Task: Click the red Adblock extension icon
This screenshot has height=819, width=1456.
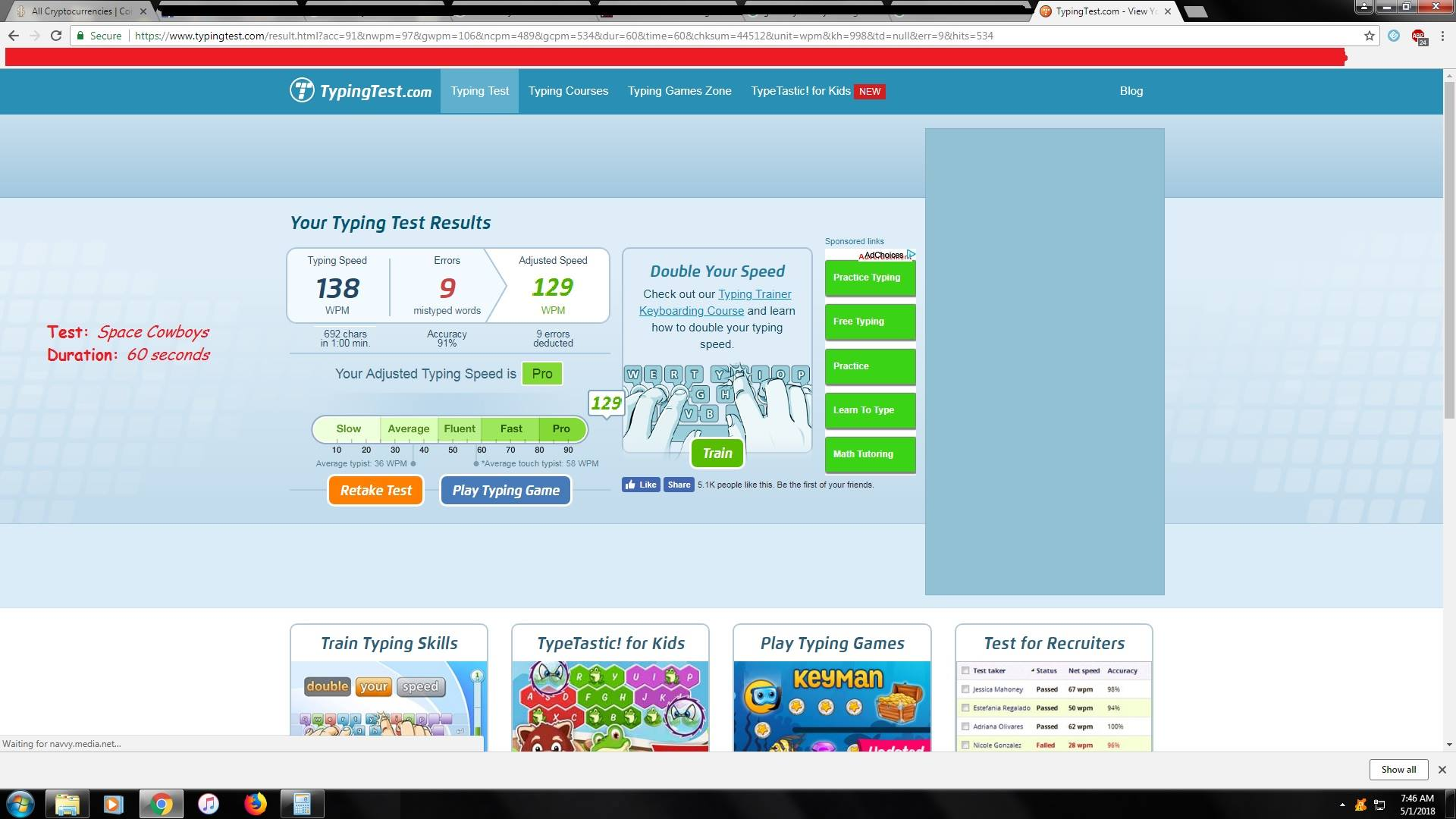Action: click(x=1419, y=36)
